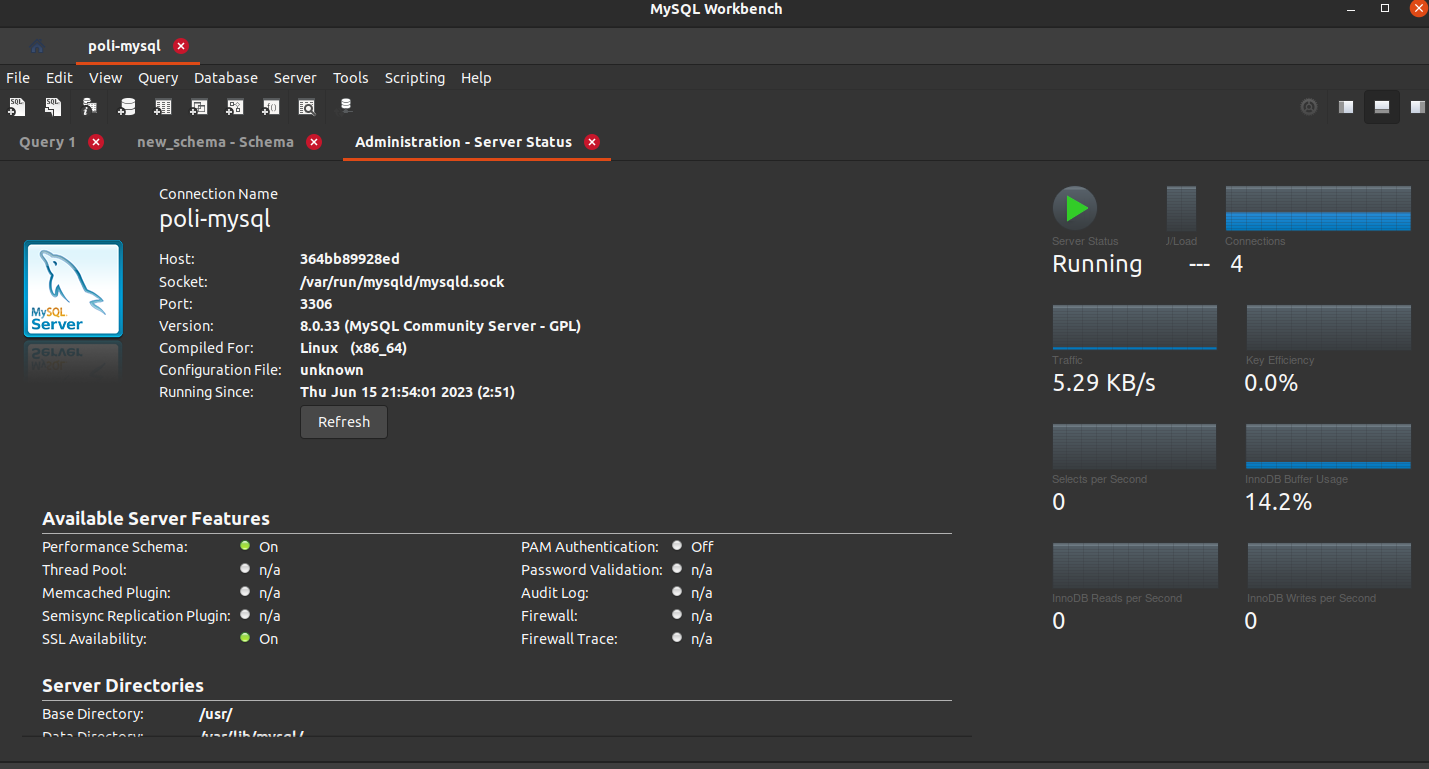The width and height of the screenshot is (1429, 769).
Task: Go to the home screen tab
Action: [37, 46]
